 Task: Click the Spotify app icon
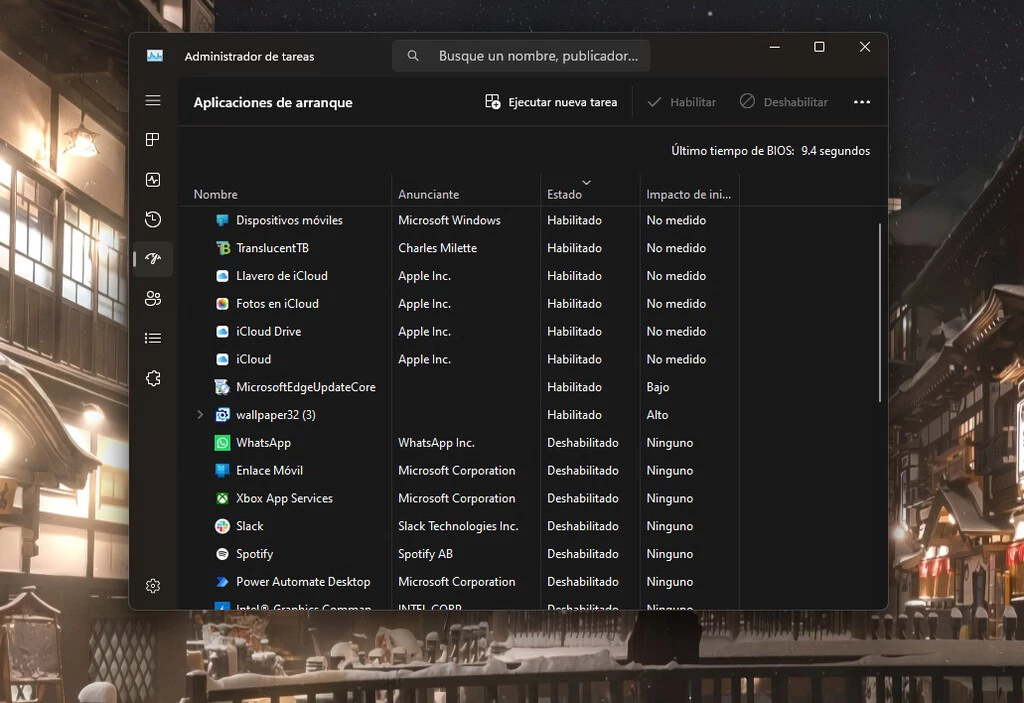click(x=223, y=554)
